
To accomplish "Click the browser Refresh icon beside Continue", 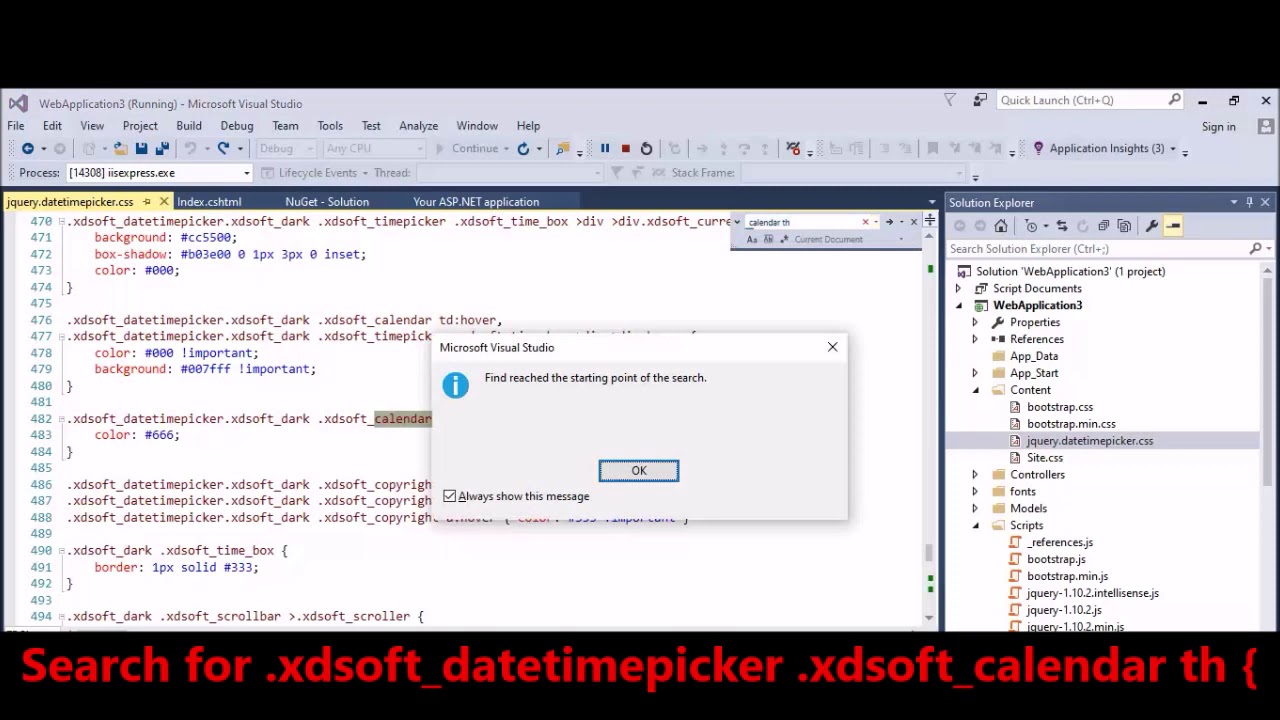I will (523, 148).
